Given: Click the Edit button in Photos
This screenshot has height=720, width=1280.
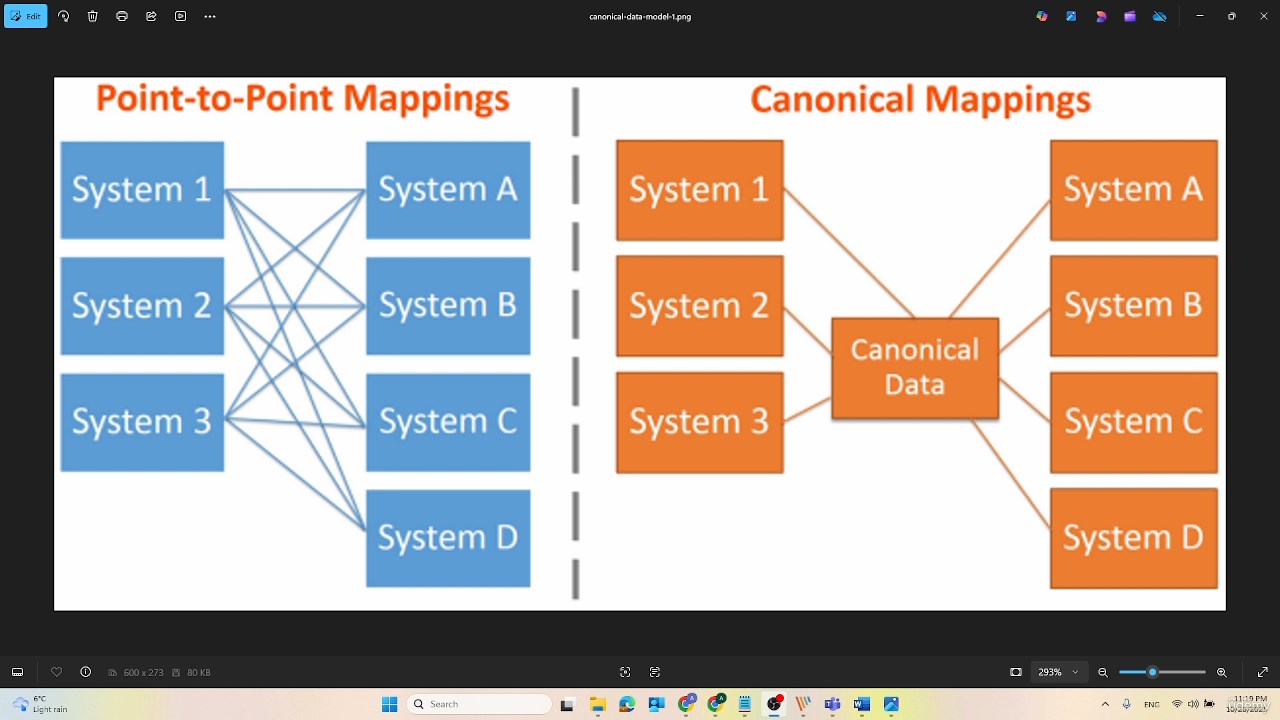Looking at the screenshot, I should point(26,16).
